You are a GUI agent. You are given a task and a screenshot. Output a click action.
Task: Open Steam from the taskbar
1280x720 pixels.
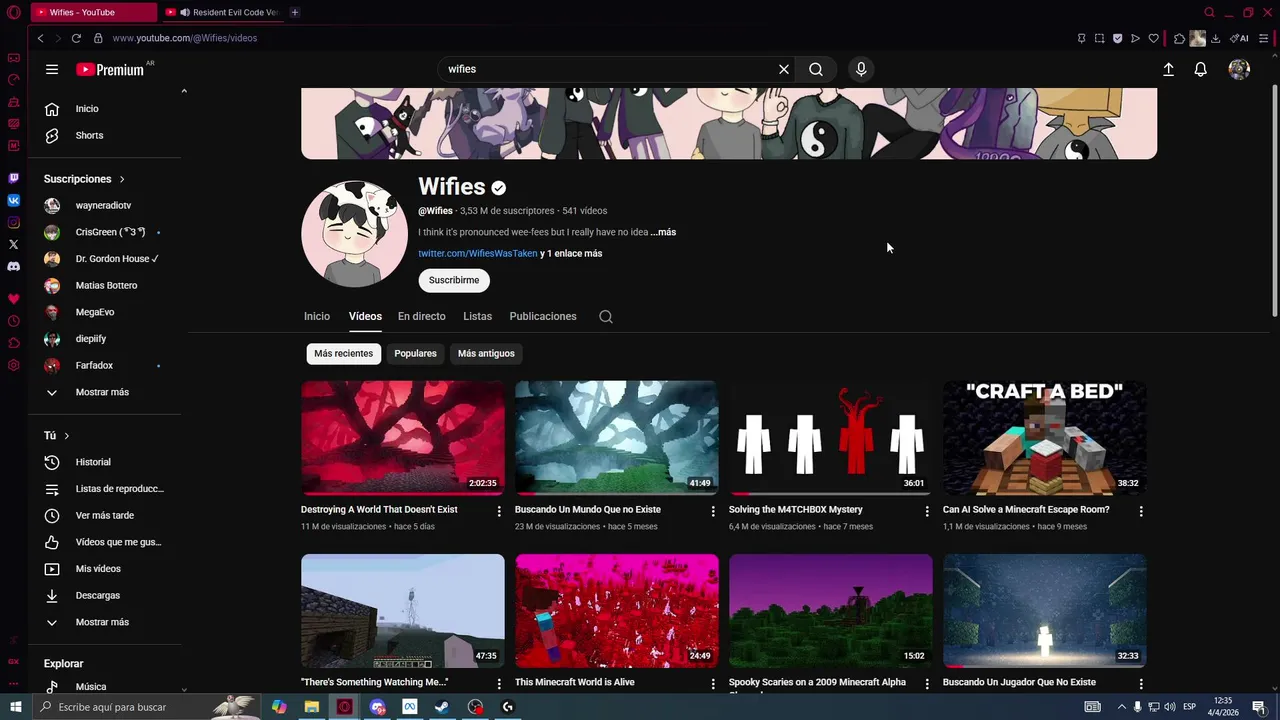442,707
